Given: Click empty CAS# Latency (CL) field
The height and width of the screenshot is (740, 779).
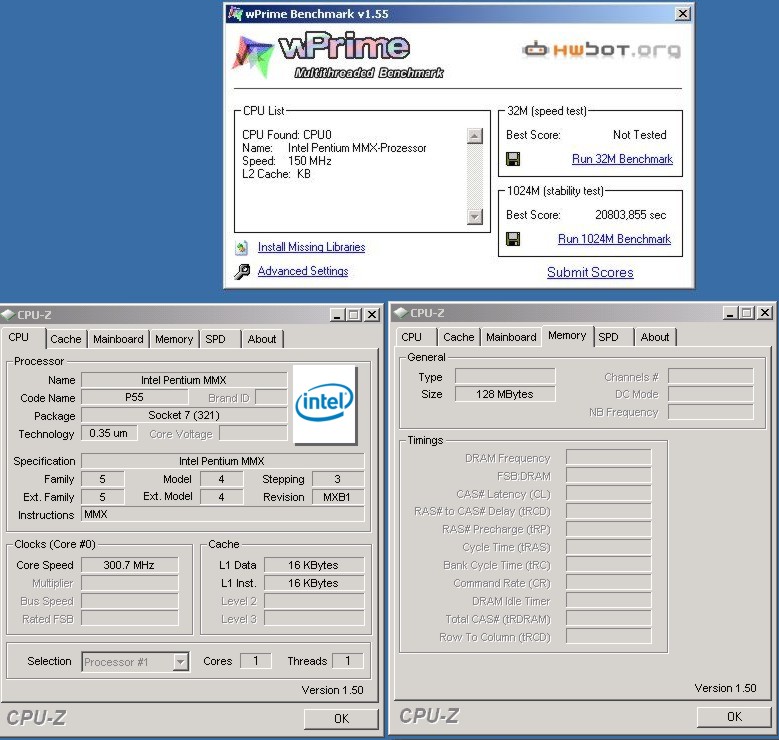Looking at the screenshot, I should click(609, 493).
